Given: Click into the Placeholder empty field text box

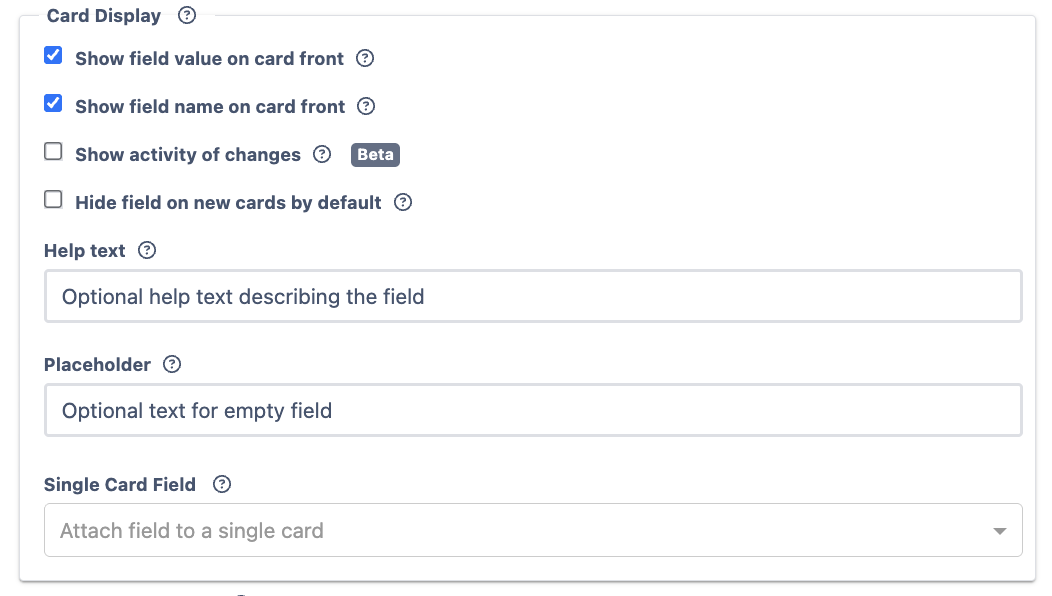Looking at the screenshot, I should 532,411.
